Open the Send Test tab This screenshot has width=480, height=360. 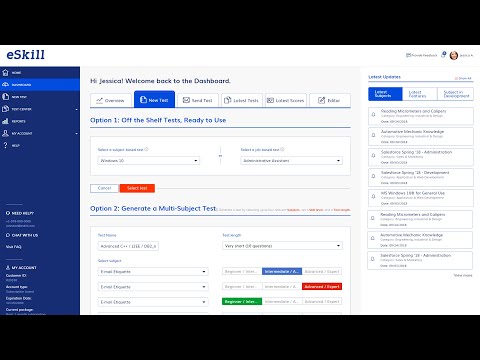[198, 100]
